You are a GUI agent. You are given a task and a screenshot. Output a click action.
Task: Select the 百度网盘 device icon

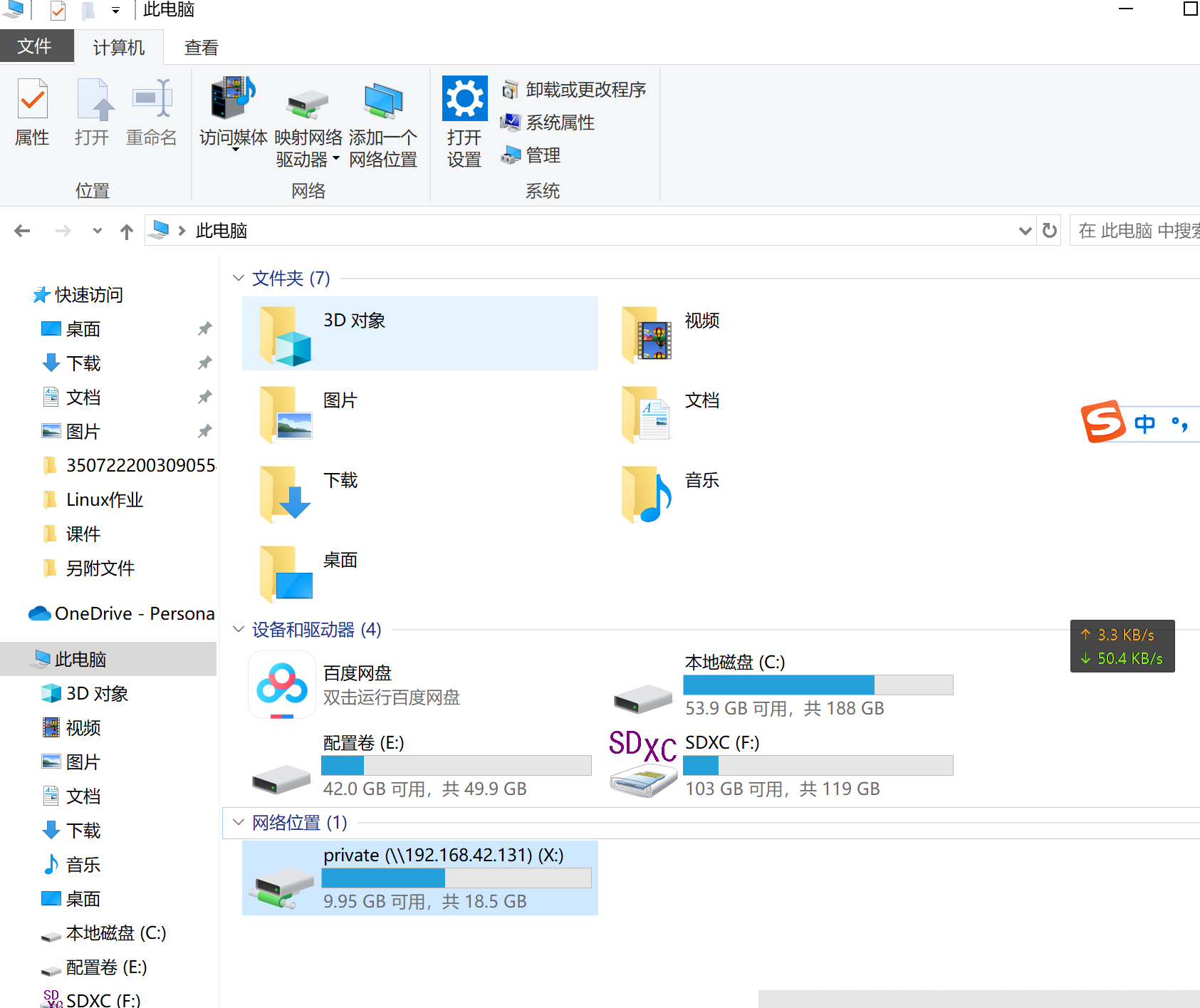point(282,685)
